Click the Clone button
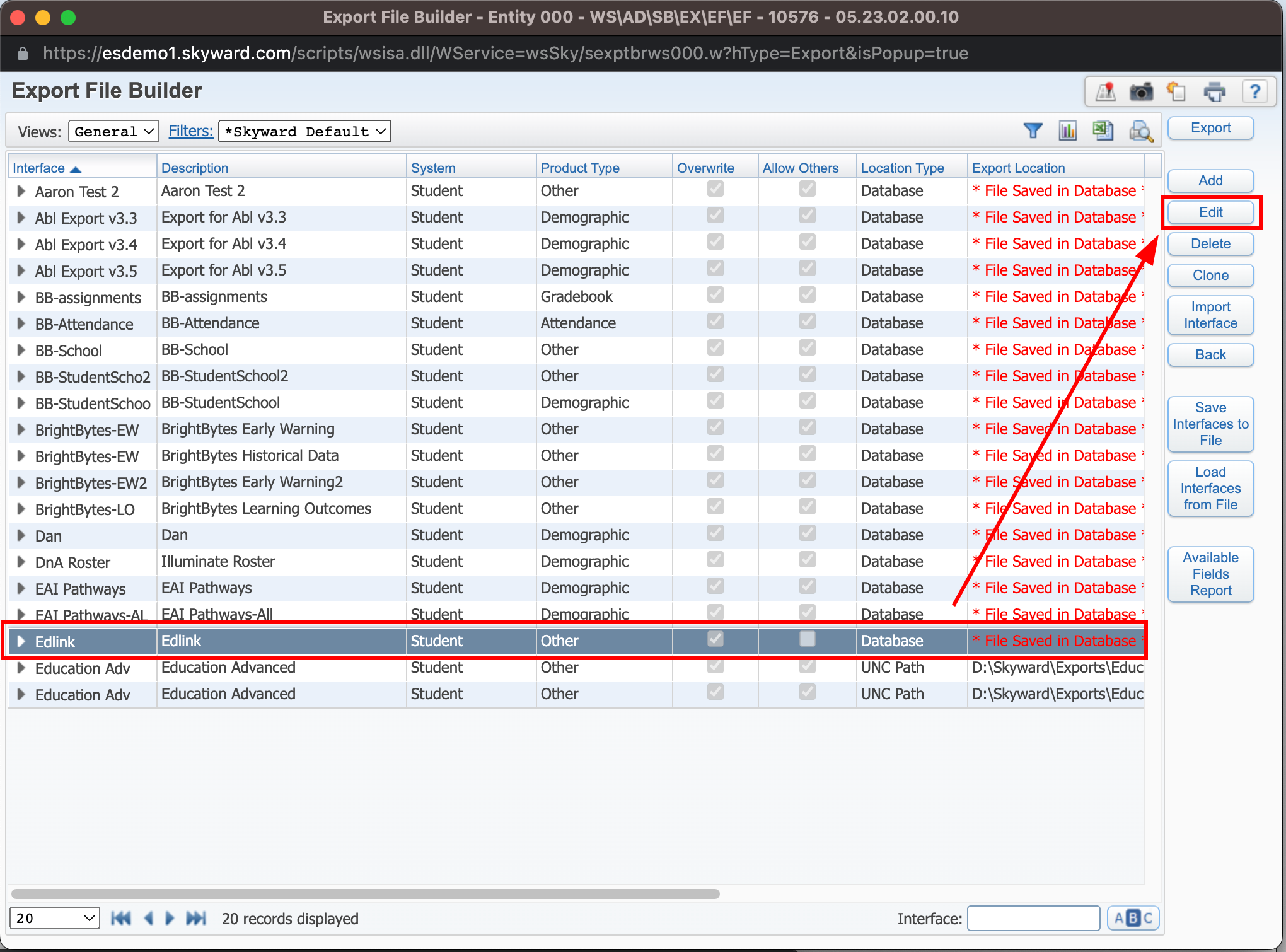 (1210, 276)
